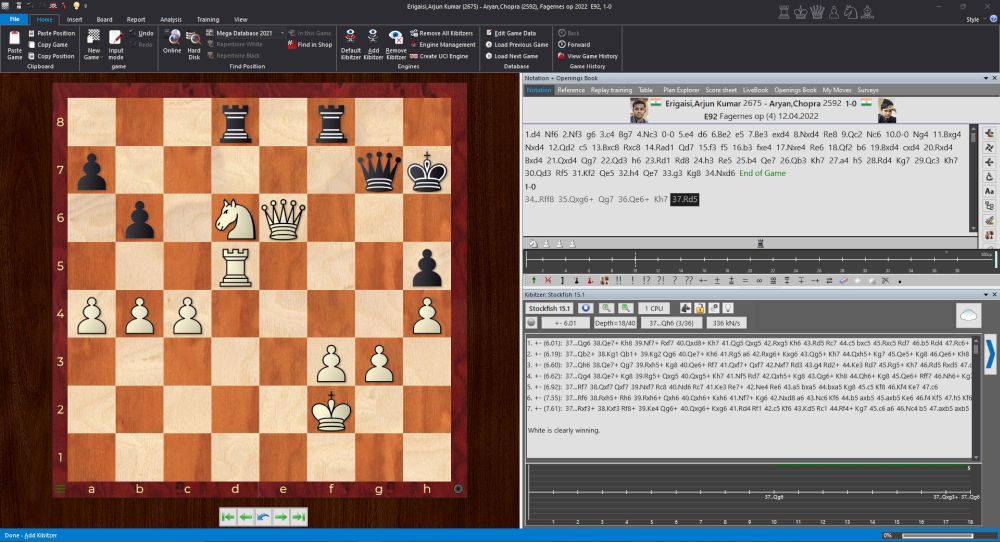1000x542 pixels.
Task: Expand the Mega Database 2021 dropdown
Action: point(281,33)
